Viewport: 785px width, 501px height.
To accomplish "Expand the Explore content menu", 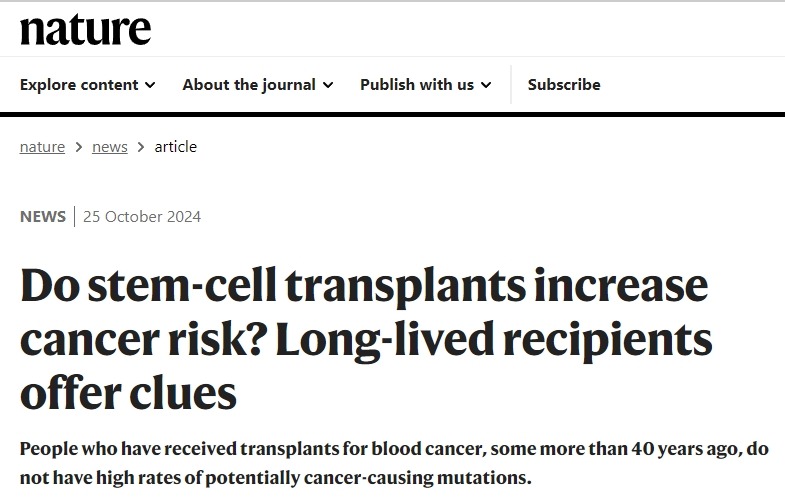I will click(87, 85).
